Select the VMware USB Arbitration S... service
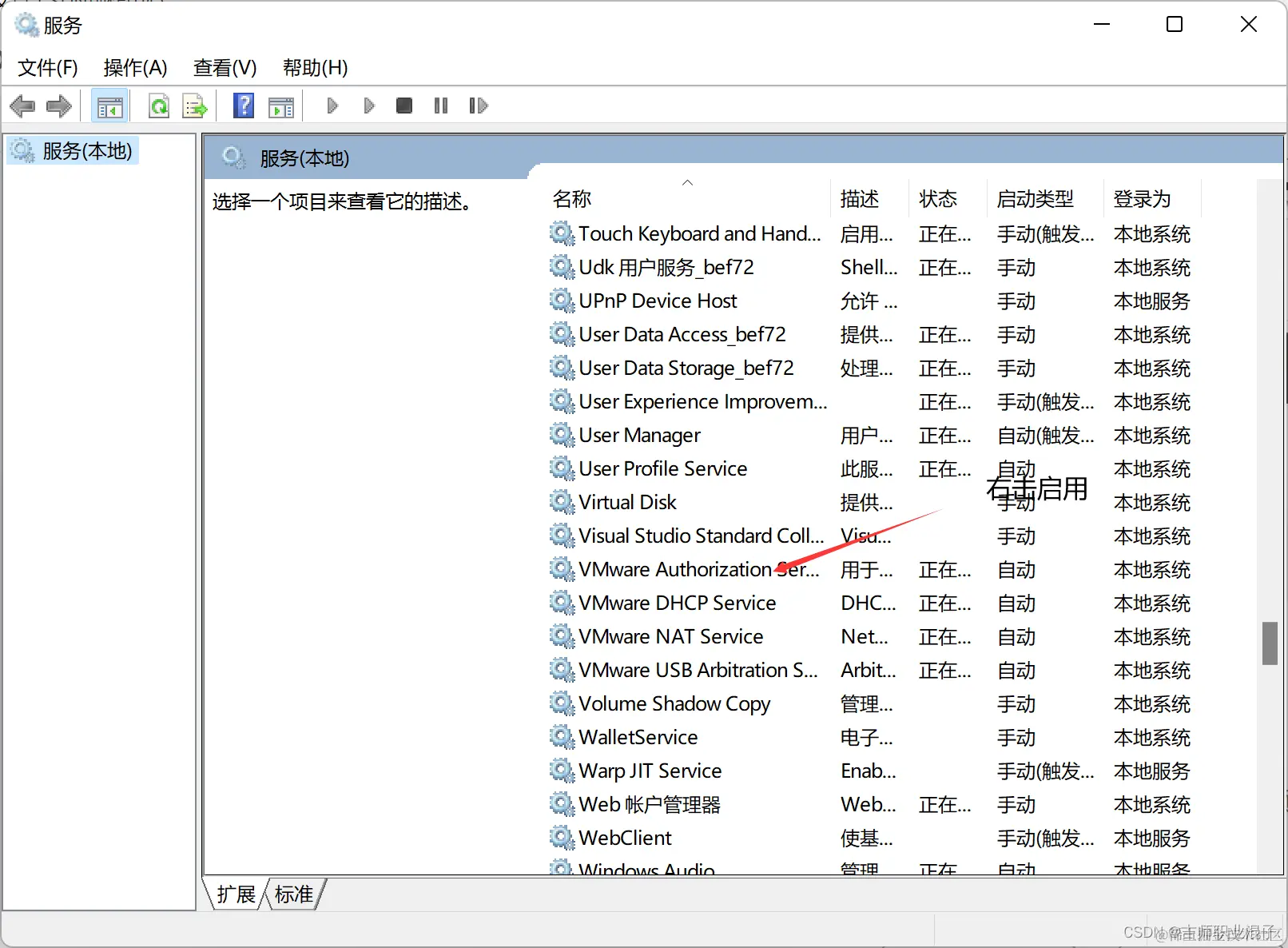Screen dimensions: 1288x948 point(698,670)
